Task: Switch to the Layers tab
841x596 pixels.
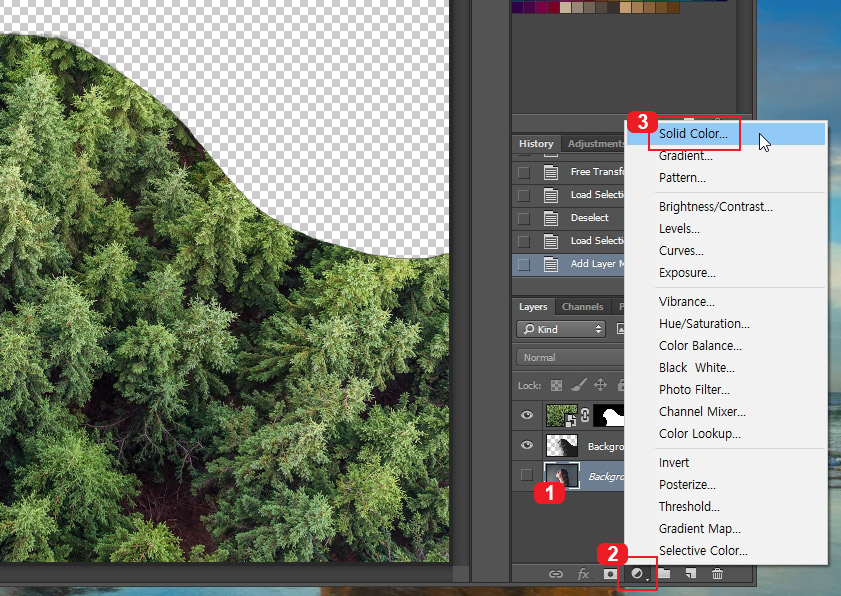Action: (x=533, y=306)
